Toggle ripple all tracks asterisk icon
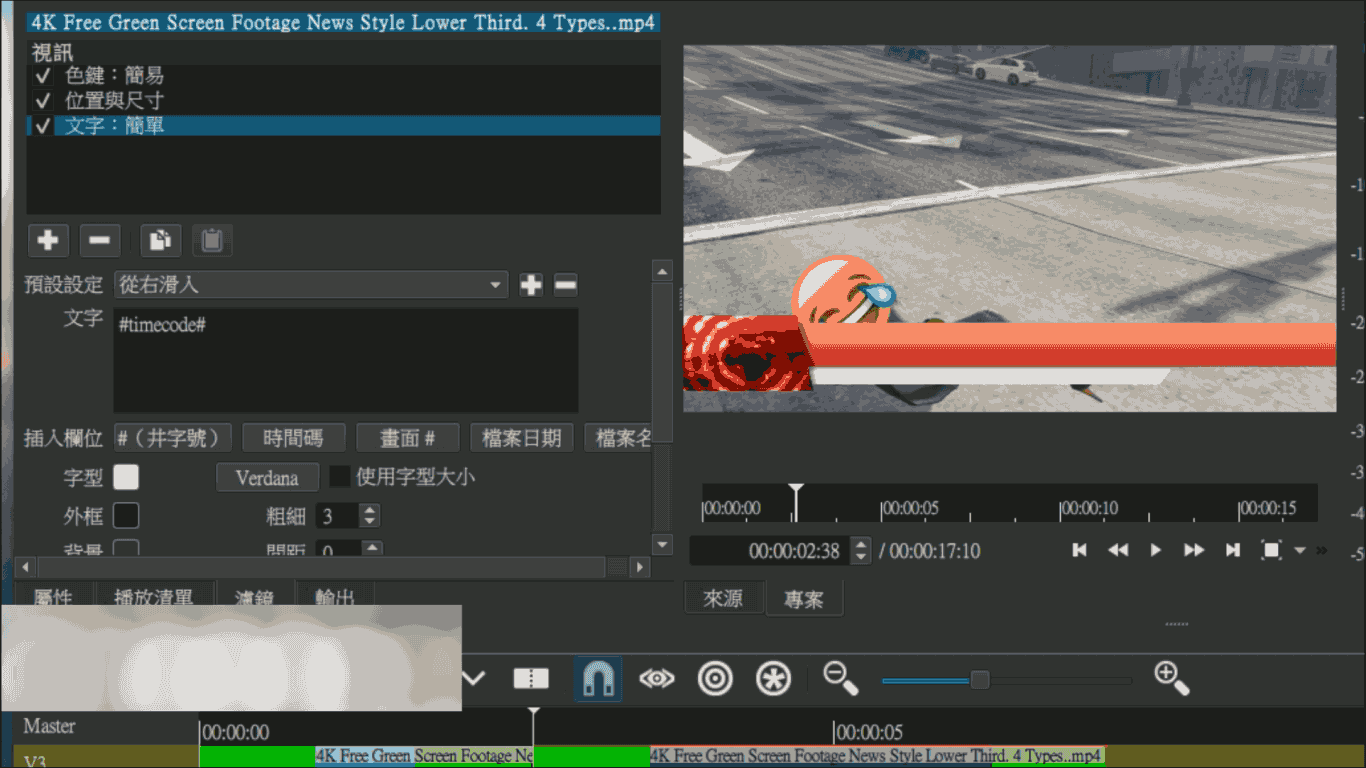 tap(772, 679)
